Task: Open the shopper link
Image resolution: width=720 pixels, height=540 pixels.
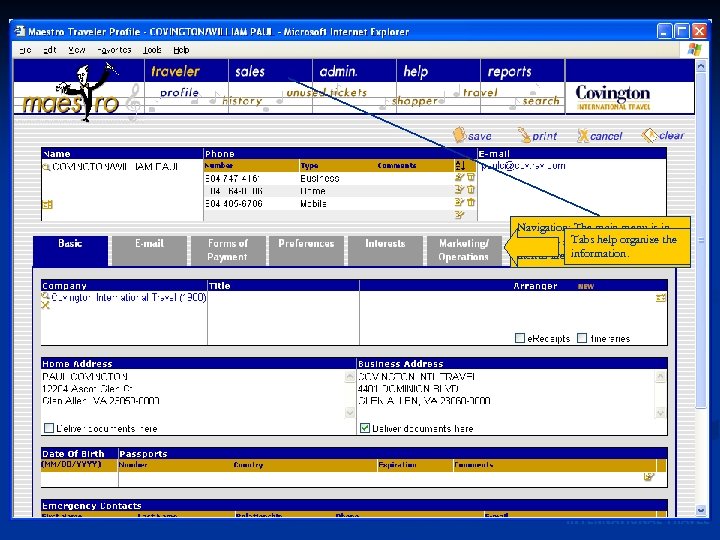Action: click(415, 101)
